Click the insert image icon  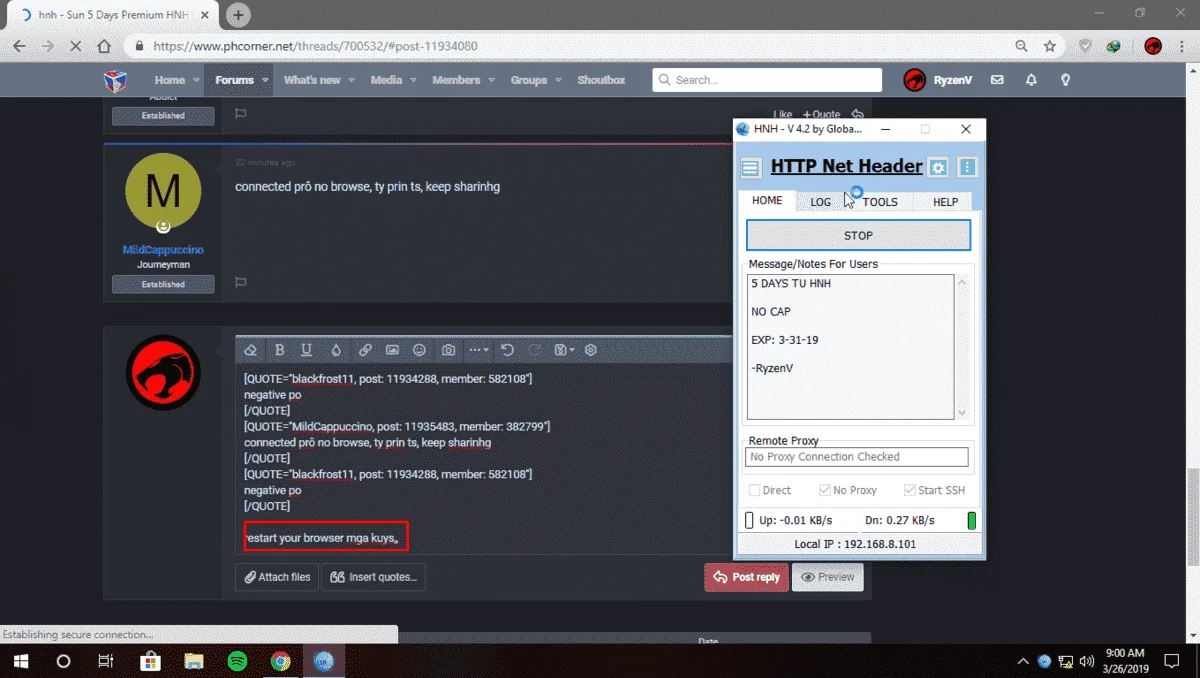tap(392, 350)
